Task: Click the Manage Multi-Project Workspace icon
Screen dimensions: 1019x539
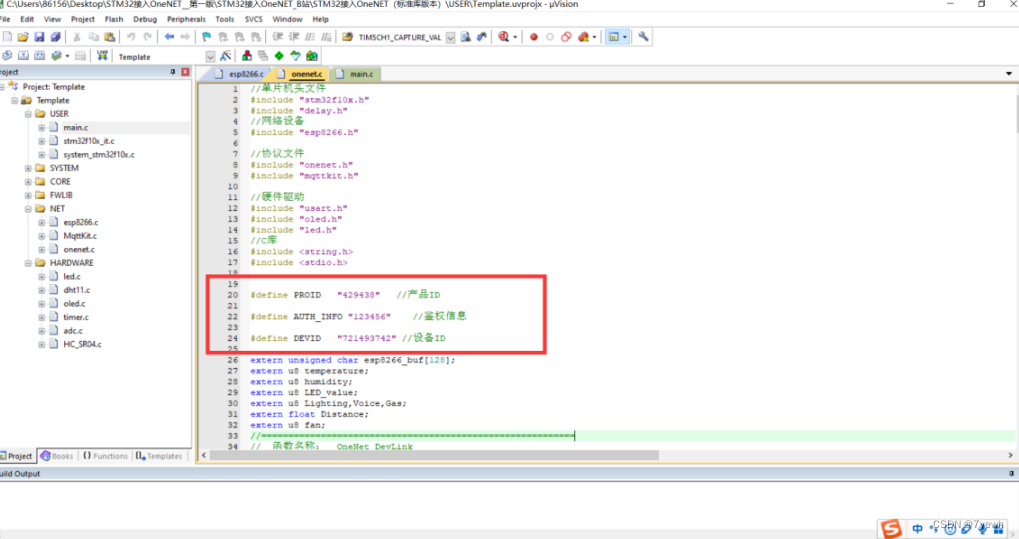Action: click(x=263, y=56)
